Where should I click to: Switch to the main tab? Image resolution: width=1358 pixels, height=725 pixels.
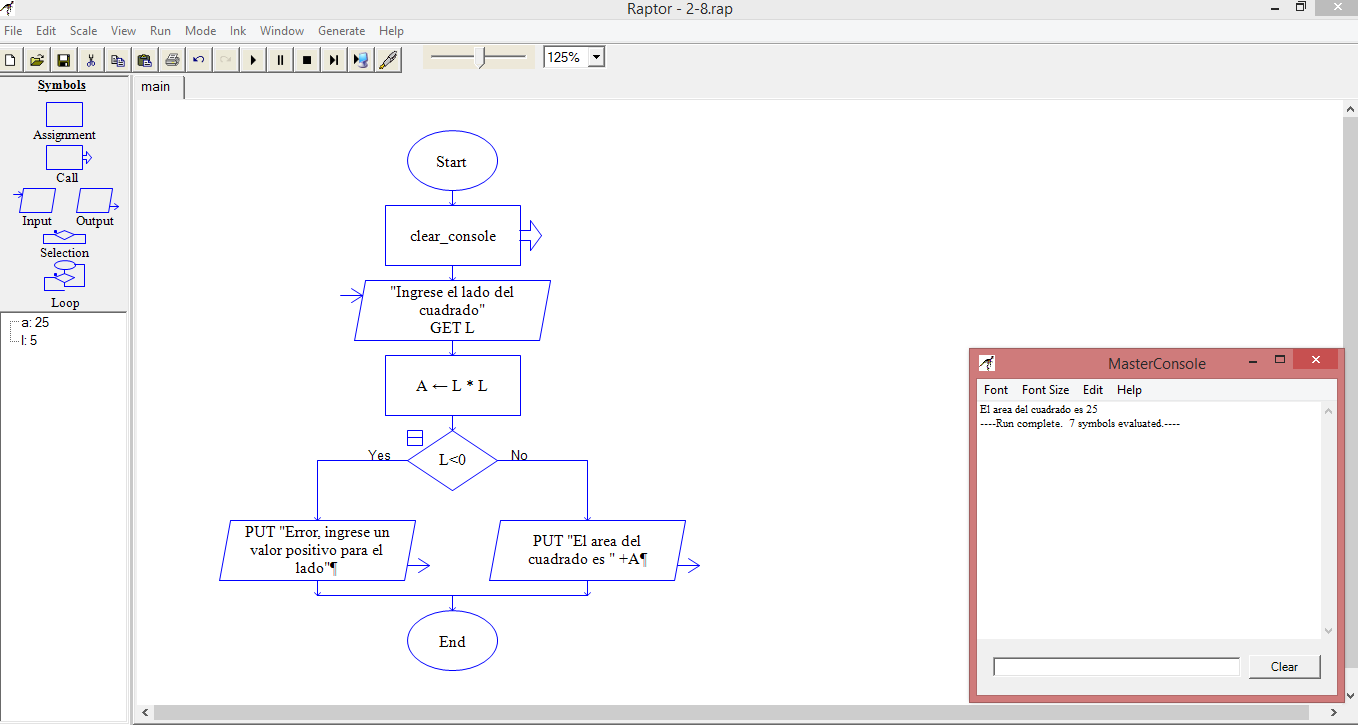tap(156, 86)
